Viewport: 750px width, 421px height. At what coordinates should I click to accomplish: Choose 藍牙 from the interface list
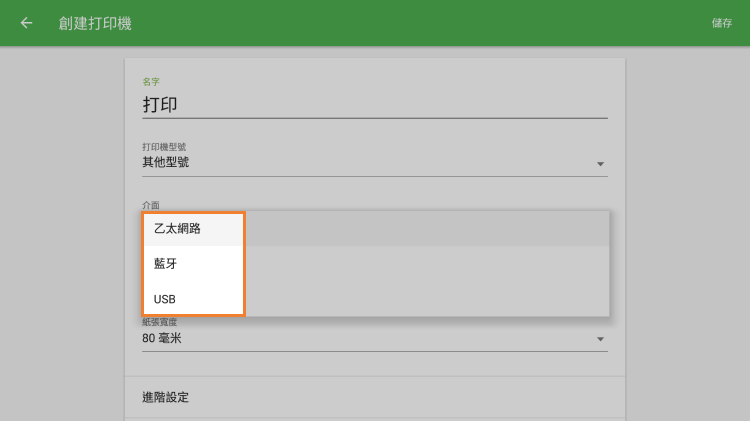[x=165, y=264]
